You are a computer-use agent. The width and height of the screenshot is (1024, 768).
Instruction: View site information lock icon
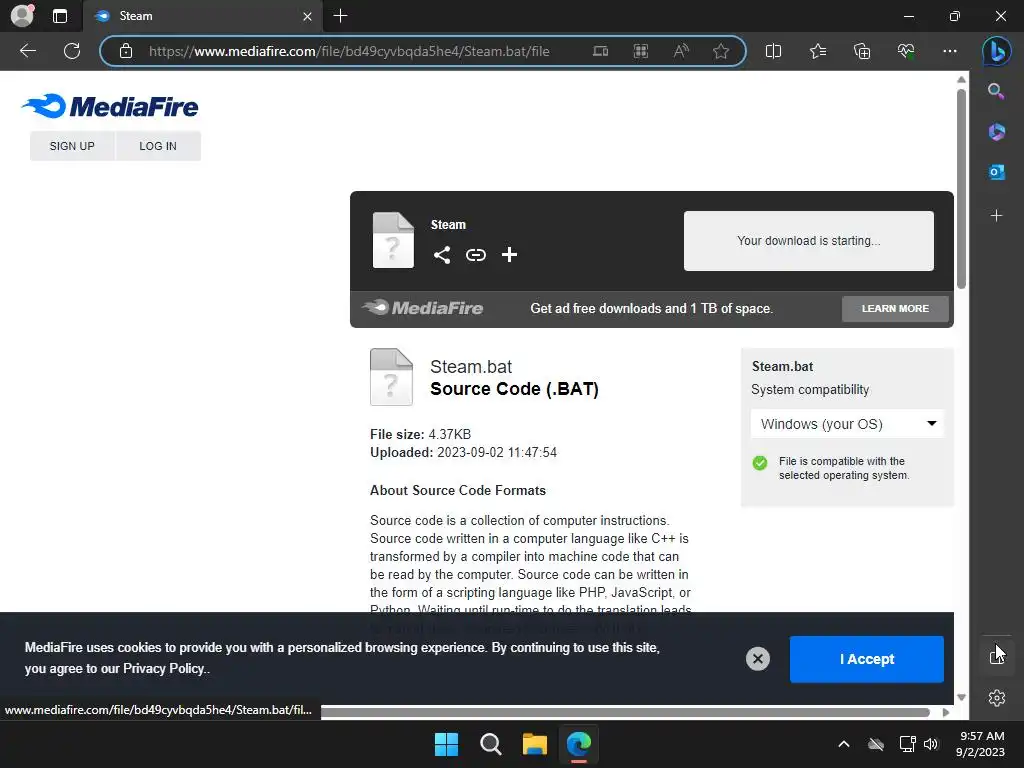point(126,51)
